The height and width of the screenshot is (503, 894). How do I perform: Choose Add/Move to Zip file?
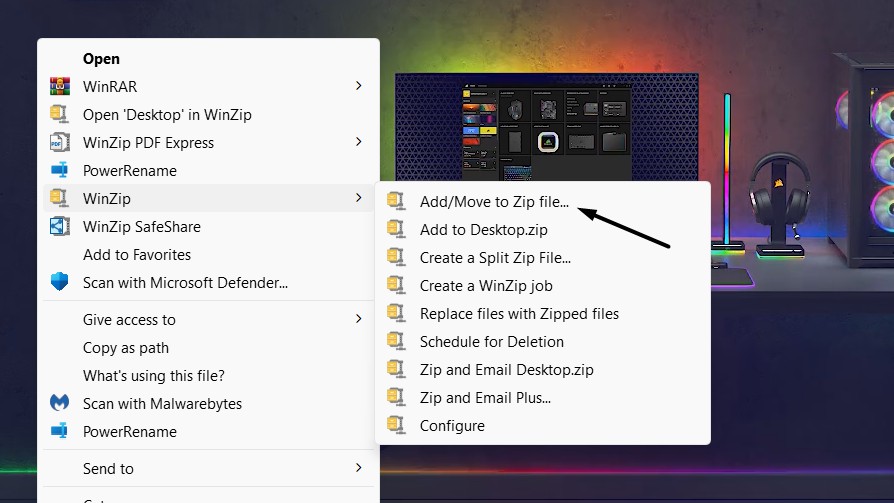pyautogui.click(x=543, y=201)
